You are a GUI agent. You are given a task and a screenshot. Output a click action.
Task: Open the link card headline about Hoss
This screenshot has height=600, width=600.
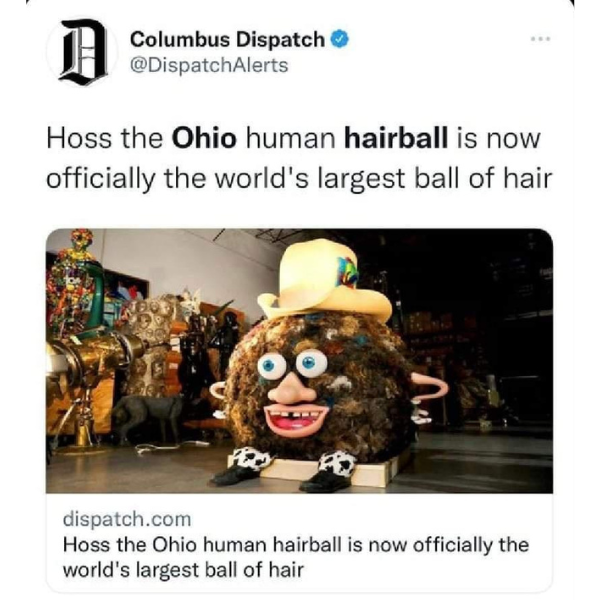pyautogui.click(x=295, y=557)
